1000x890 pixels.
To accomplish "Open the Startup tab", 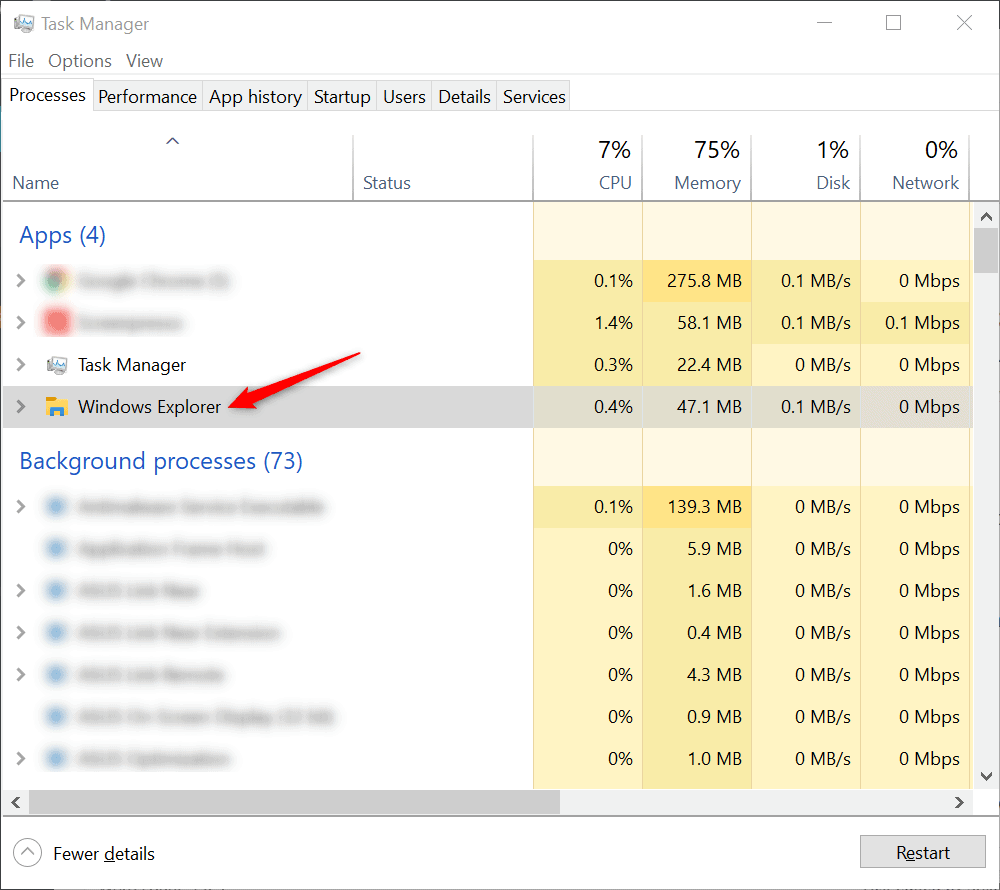I will pyautogui.click(x=342, y=97).
